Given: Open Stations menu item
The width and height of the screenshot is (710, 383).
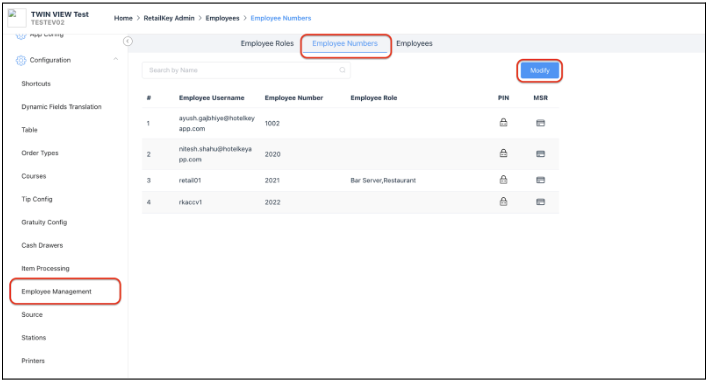Looking at the screenshot, I should 34,338.
